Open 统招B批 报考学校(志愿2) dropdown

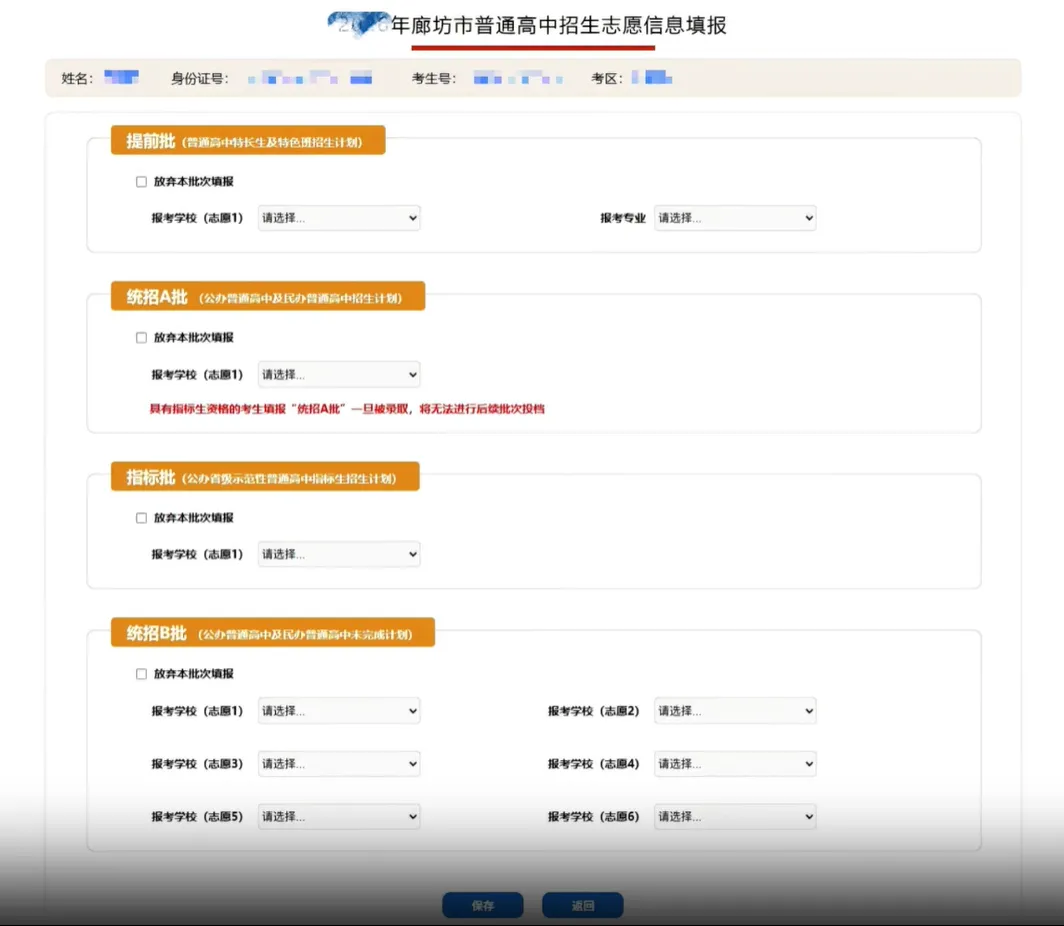735,711
